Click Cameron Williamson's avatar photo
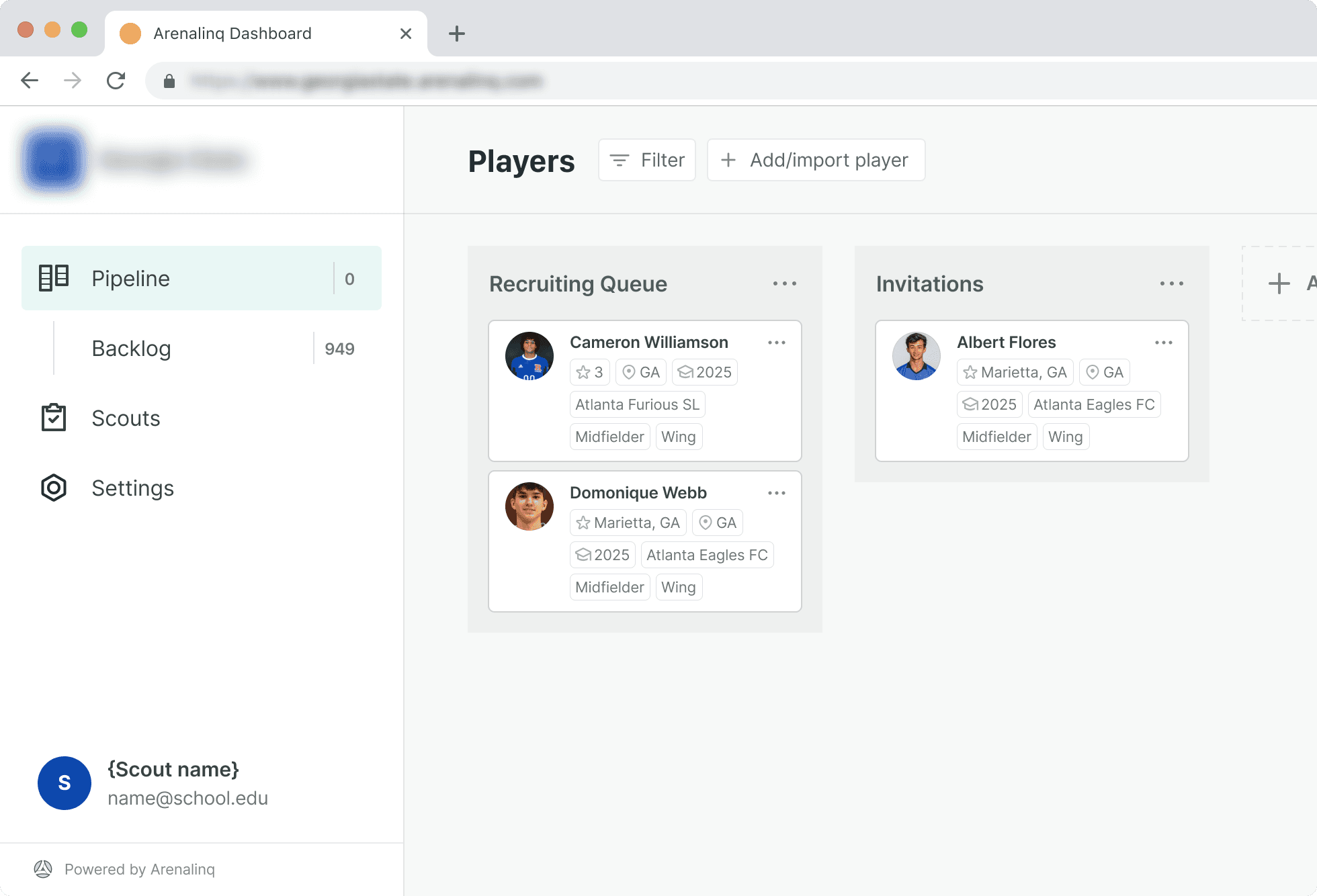Viewport: 1317px width, 896px height. click(x=529, y=356)
